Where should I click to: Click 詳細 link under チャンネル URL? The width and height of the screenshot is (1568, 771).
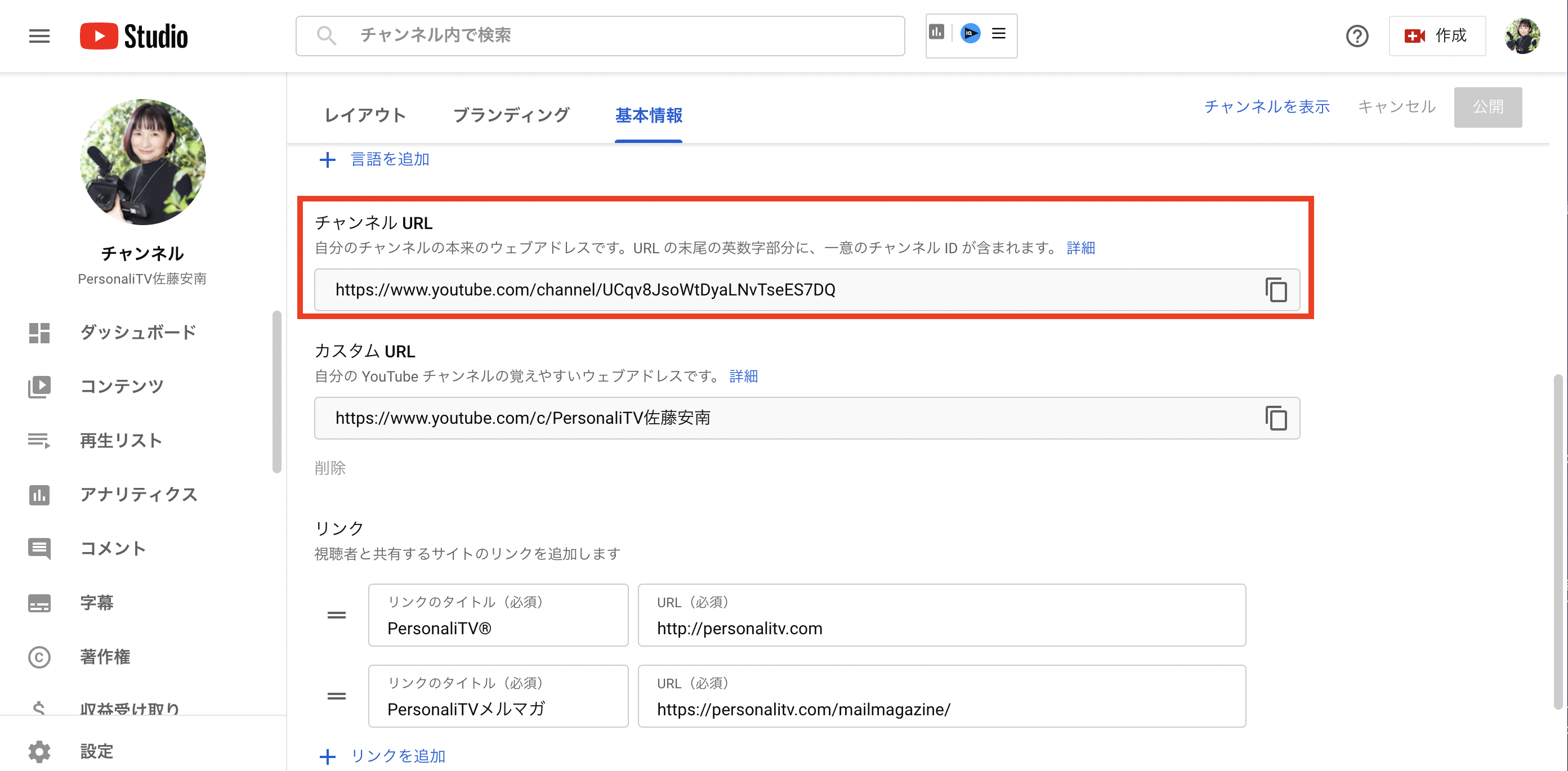coord(1080,248)
